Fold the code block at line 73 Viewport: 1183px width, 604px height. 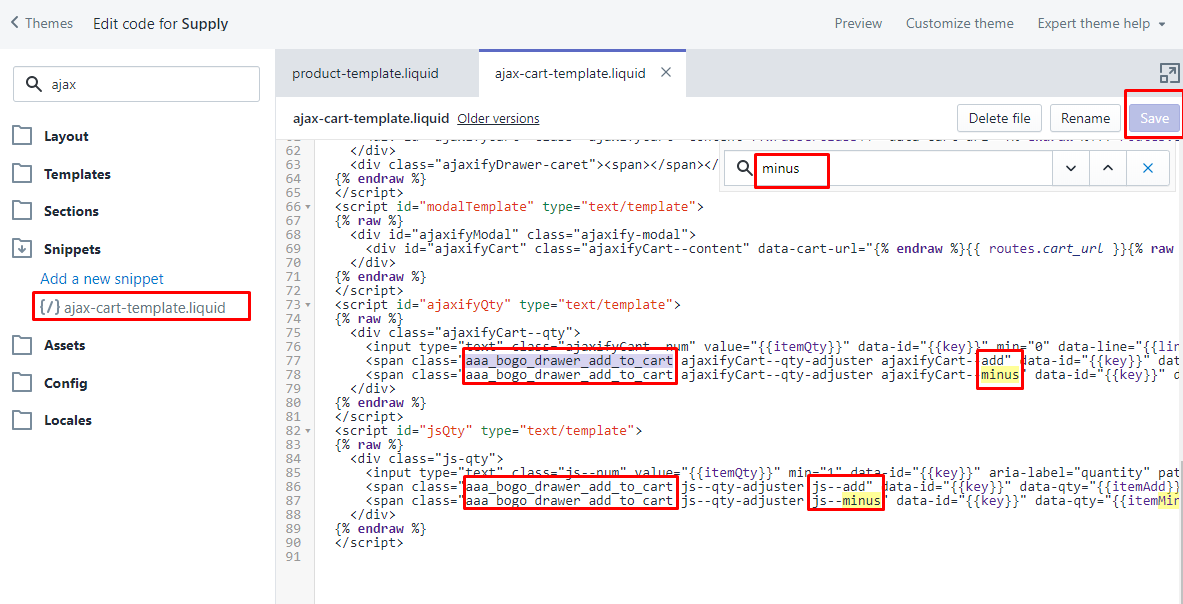pyautogui.click(x=309, y=305)
